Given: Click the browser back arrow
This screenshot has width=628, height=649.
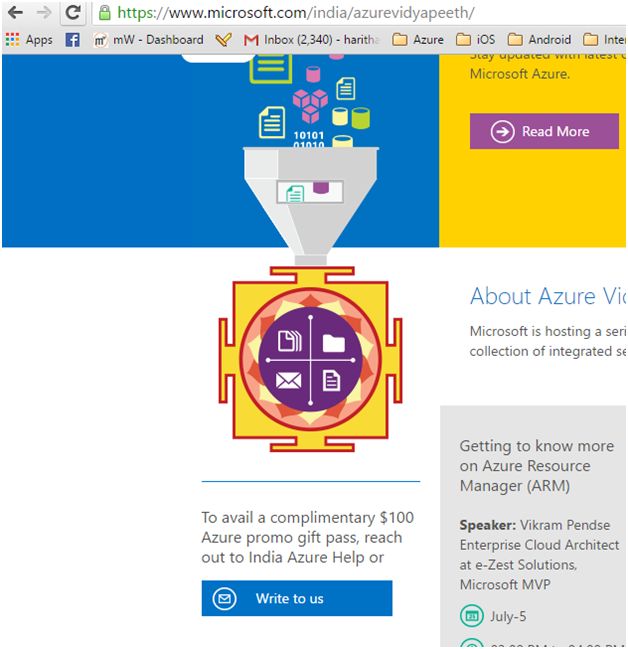Looking at the screenshot, I should point(15,13).
